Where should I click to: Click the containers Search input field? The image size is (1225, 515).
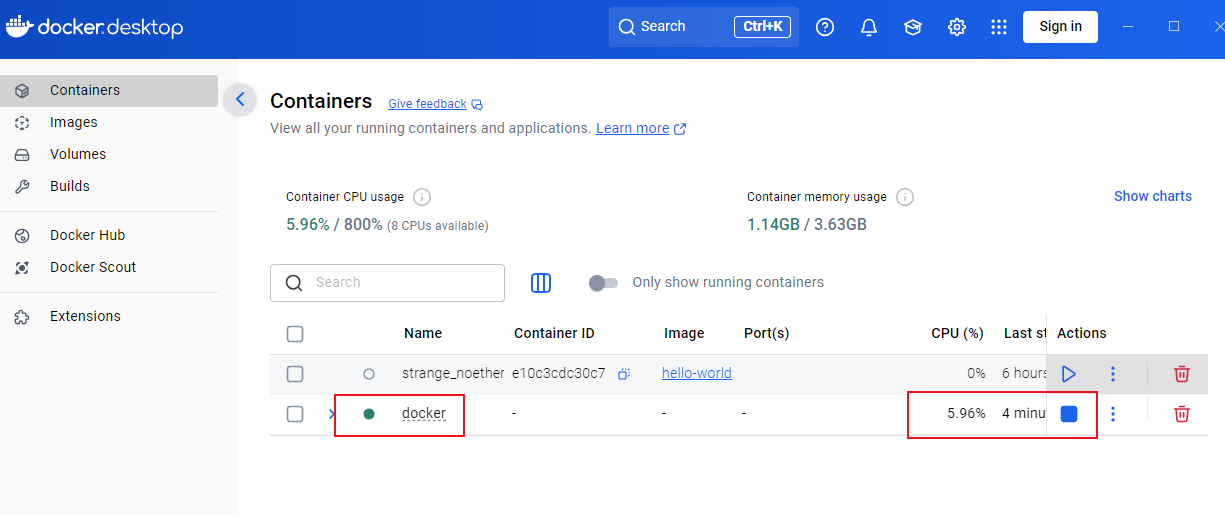(387, 283)
